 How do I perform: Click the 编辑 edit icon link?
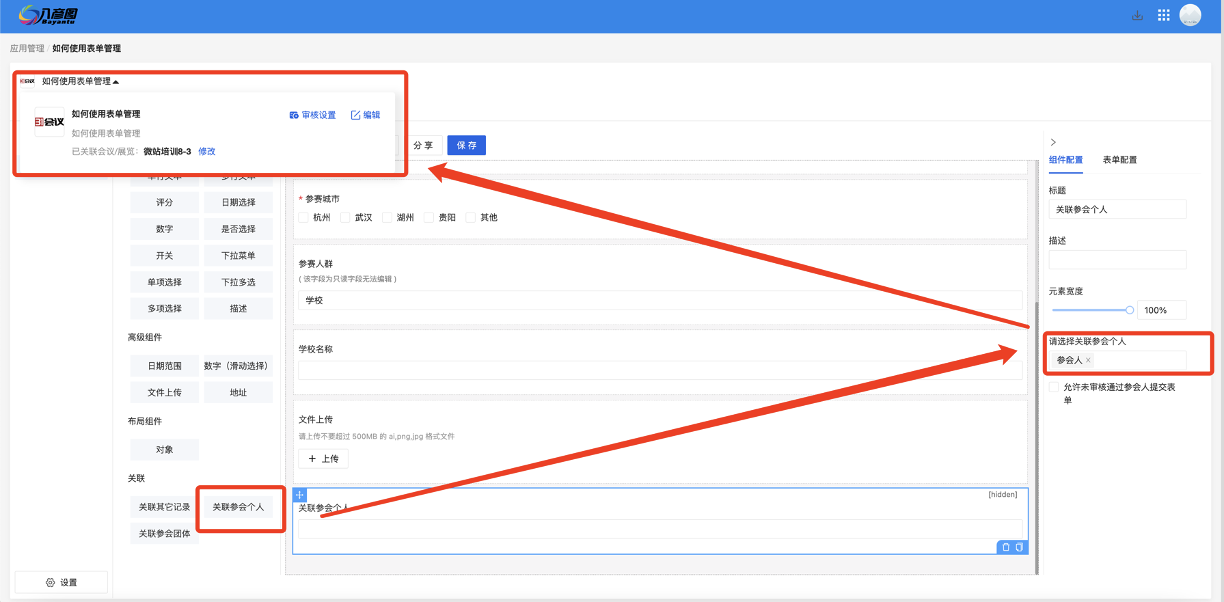(x=365, y=115)
